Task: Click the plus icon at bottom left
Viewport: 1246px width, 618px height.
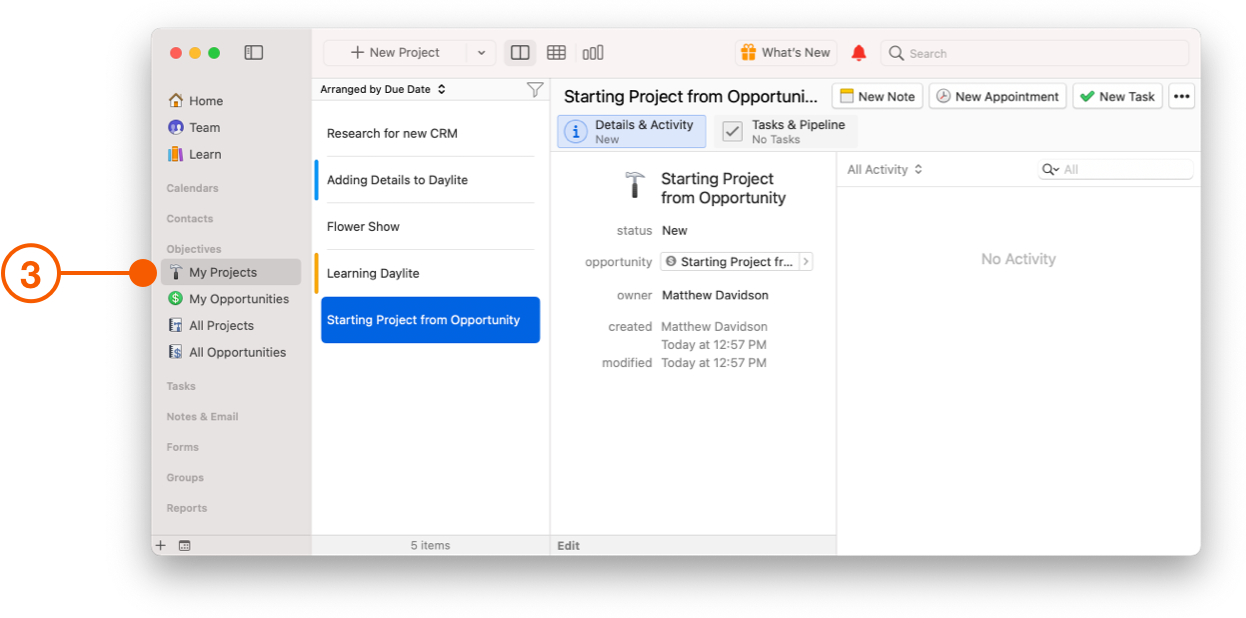Action: point(161,545)
